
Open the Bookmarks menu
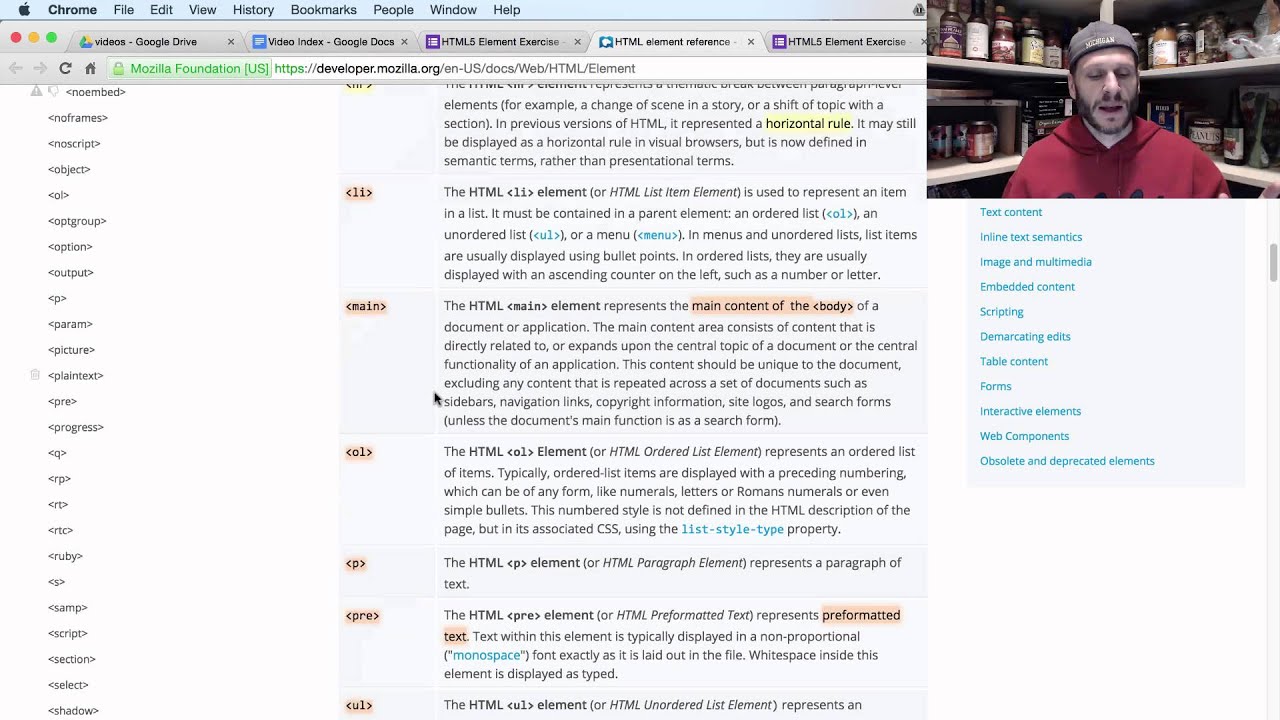point(323,10)
